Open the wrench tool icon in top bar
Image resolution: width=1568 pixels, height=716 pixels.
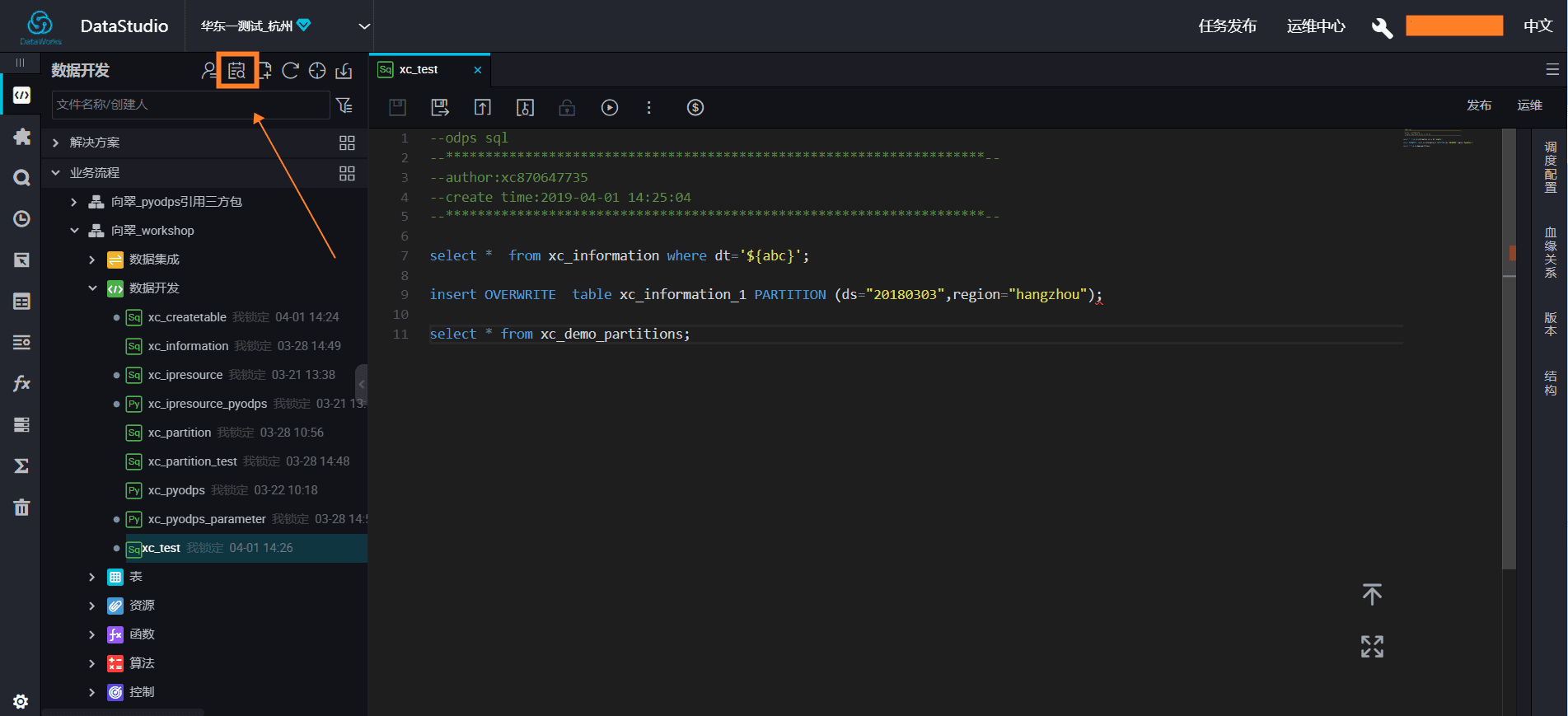tap(1382, 26)
